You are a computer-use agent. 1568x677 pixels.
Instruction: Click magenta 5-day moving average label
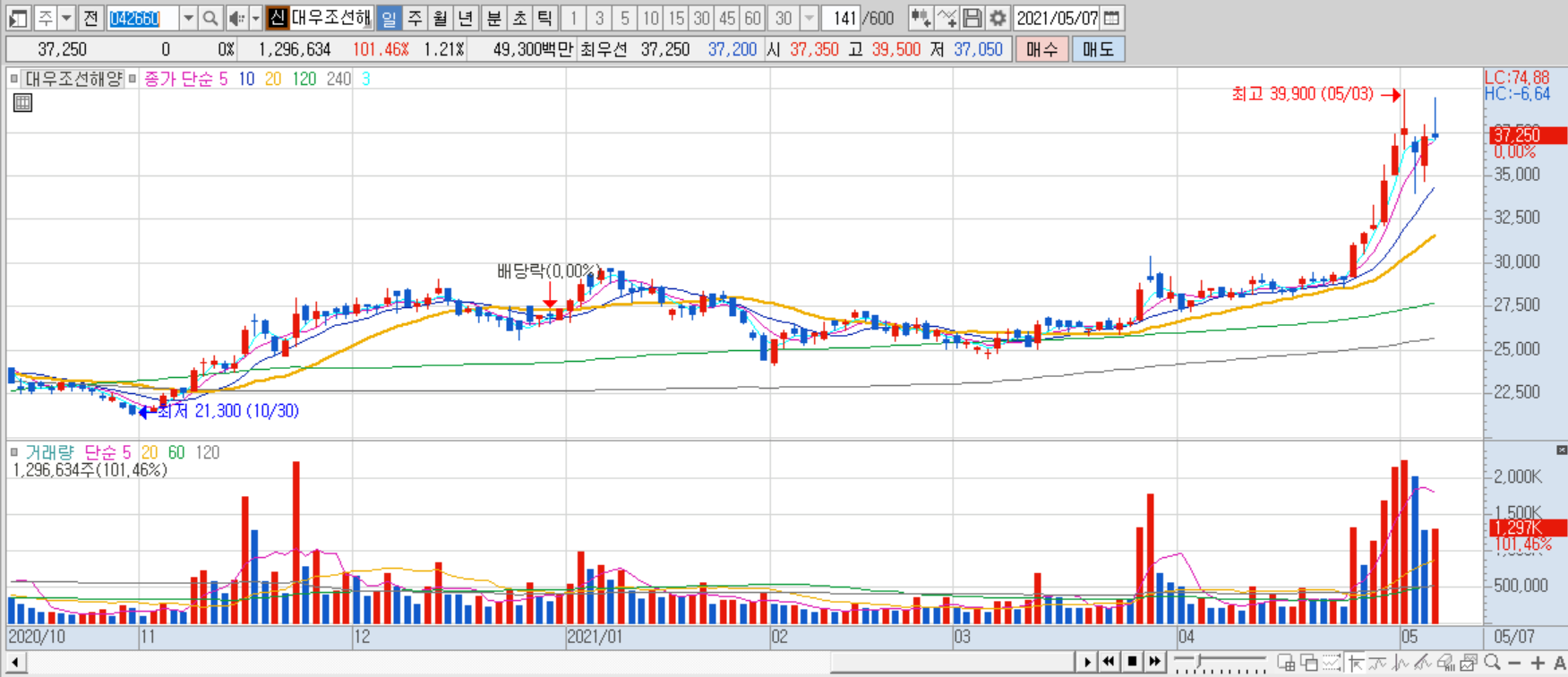click(223, 79)
